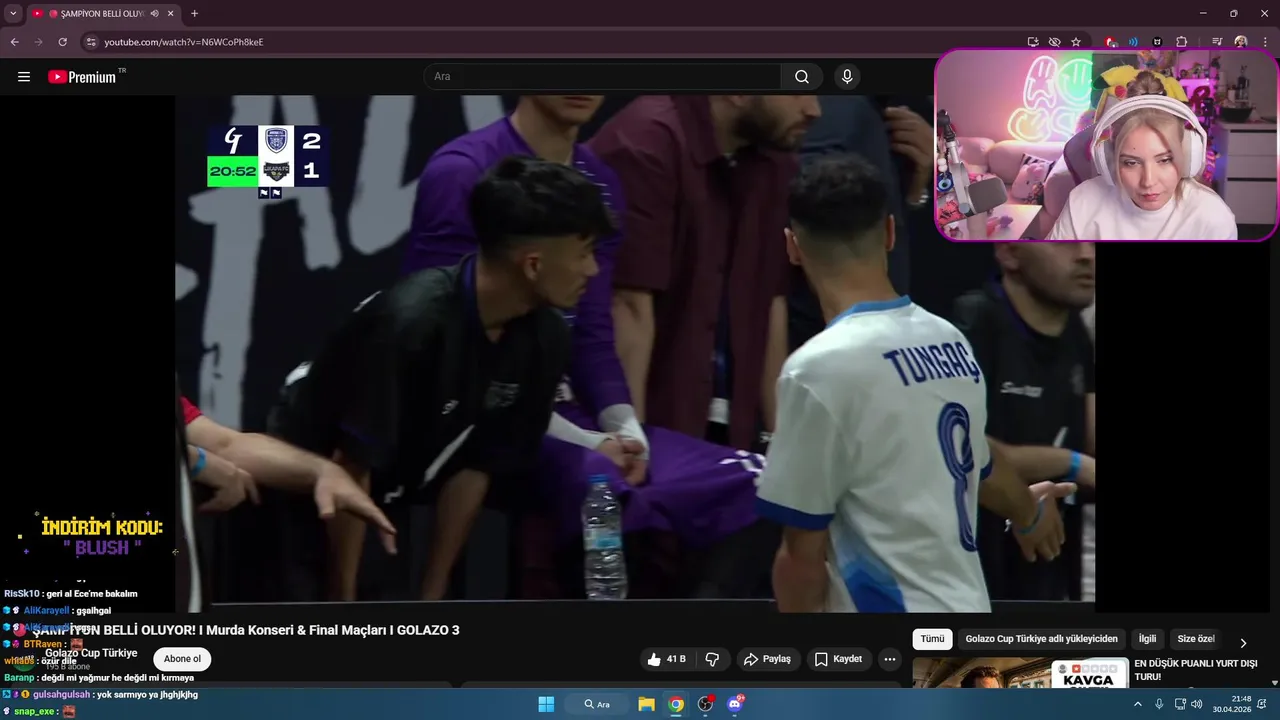Click the YouTube search magnifier button
The image size is (1280, 720).
[802, 77]
